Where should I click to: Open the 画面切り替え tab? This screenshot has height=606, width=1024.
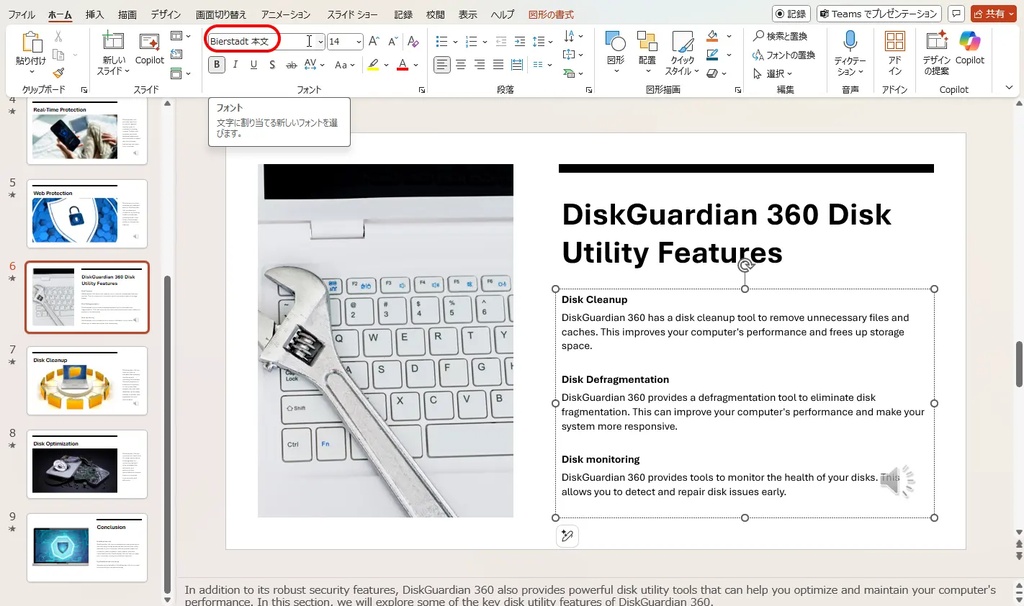pos(221,14)
